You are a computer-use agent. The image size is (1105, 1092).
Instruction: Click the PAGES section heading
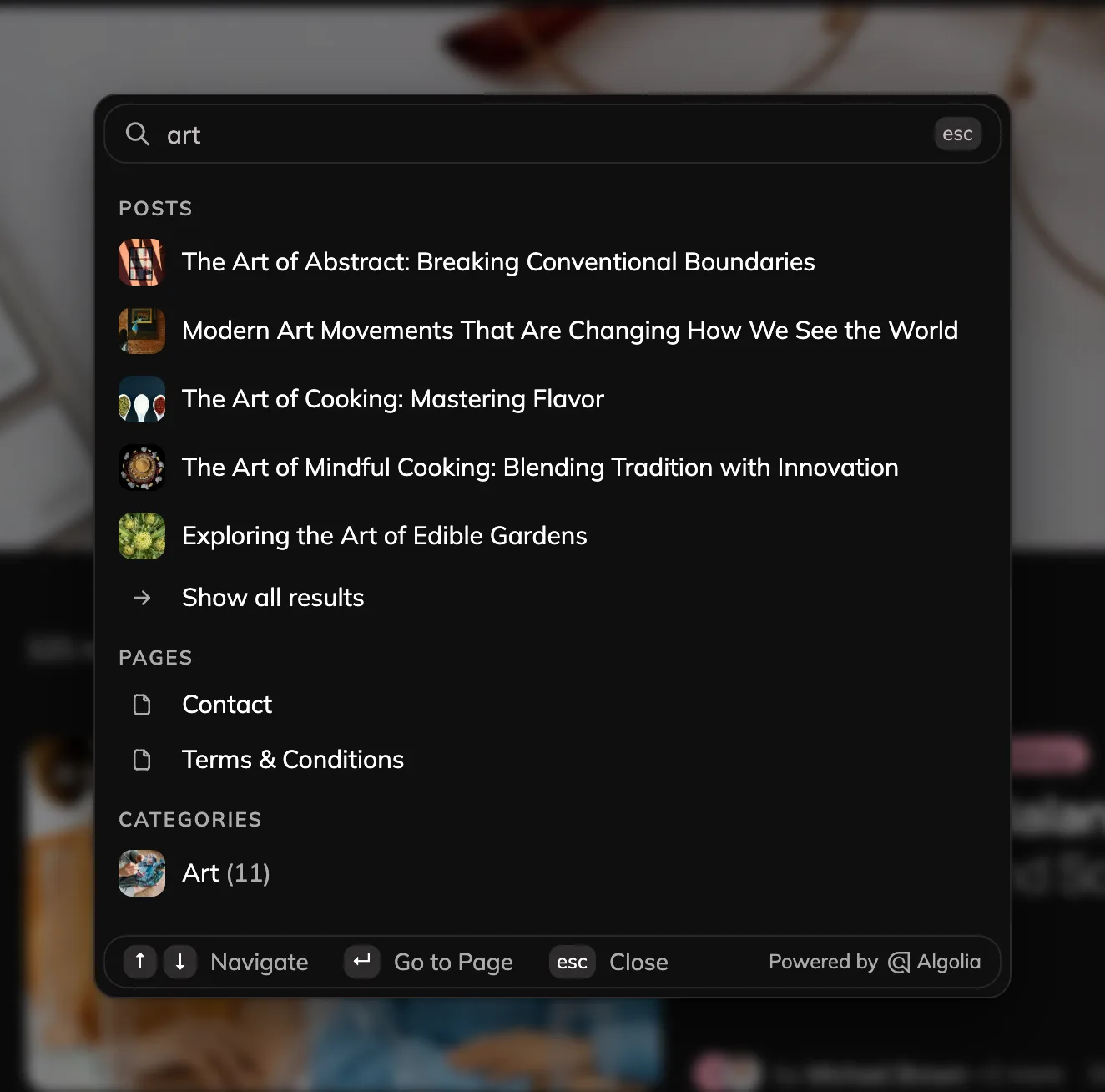[x=155, y=657]
